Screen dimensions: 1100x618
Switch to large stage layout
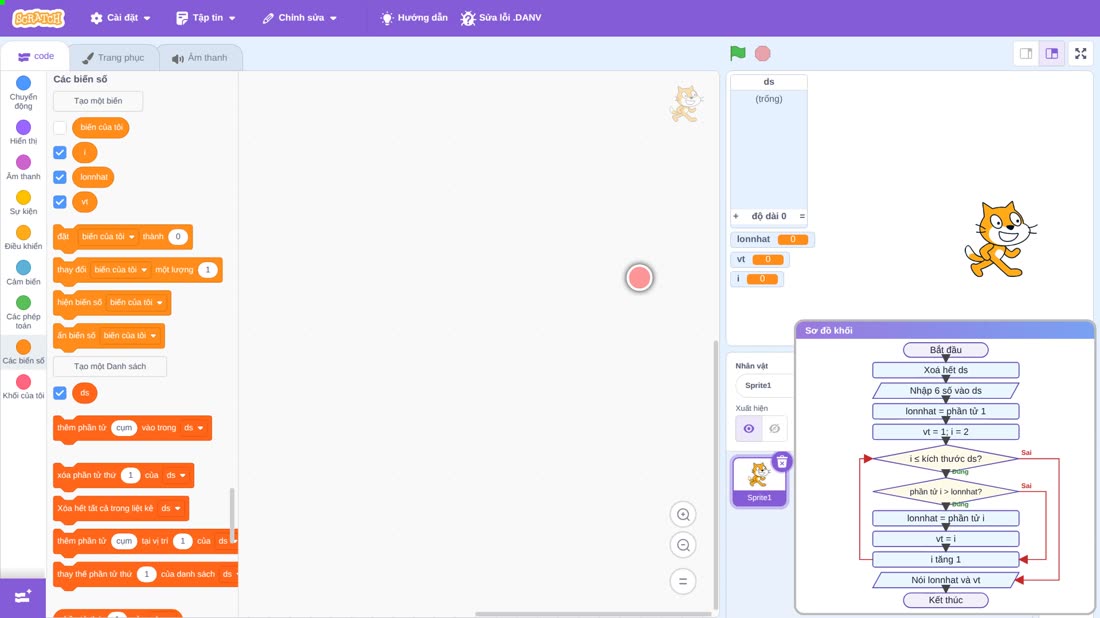point(1052,53)
